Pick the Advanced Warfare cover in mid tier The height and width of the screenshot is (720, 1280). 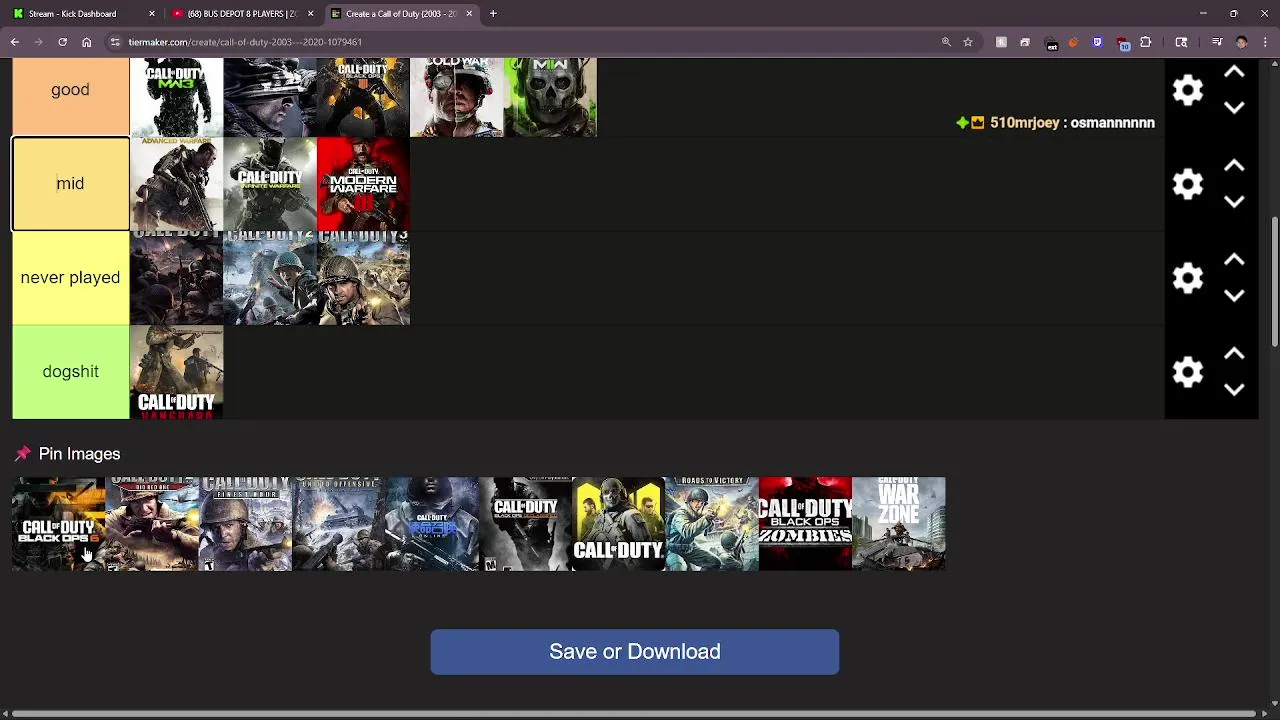coord(176,184)
